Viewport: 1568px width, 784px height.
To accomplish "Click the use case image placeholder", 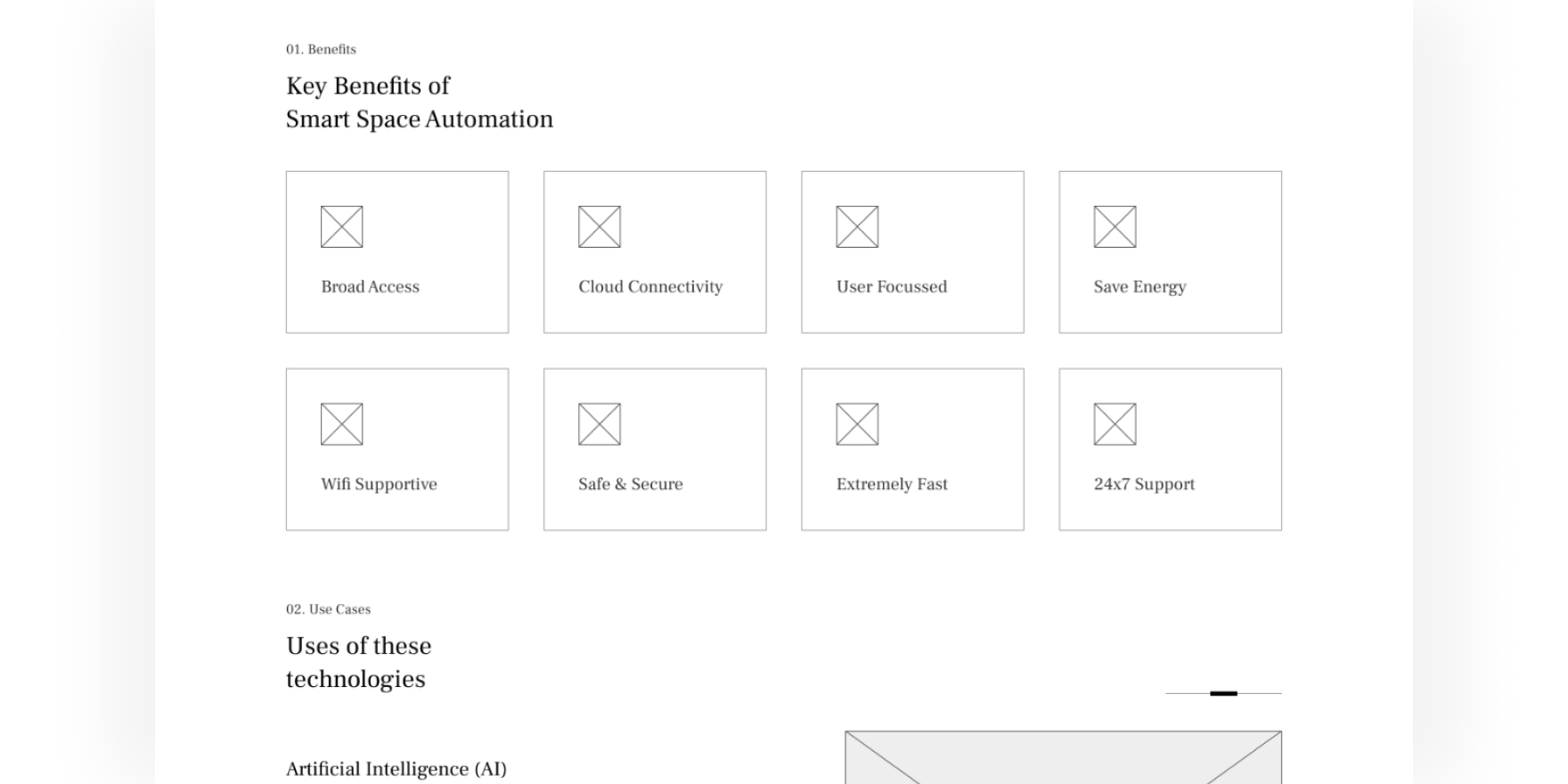I will (x=1063, y=757).
